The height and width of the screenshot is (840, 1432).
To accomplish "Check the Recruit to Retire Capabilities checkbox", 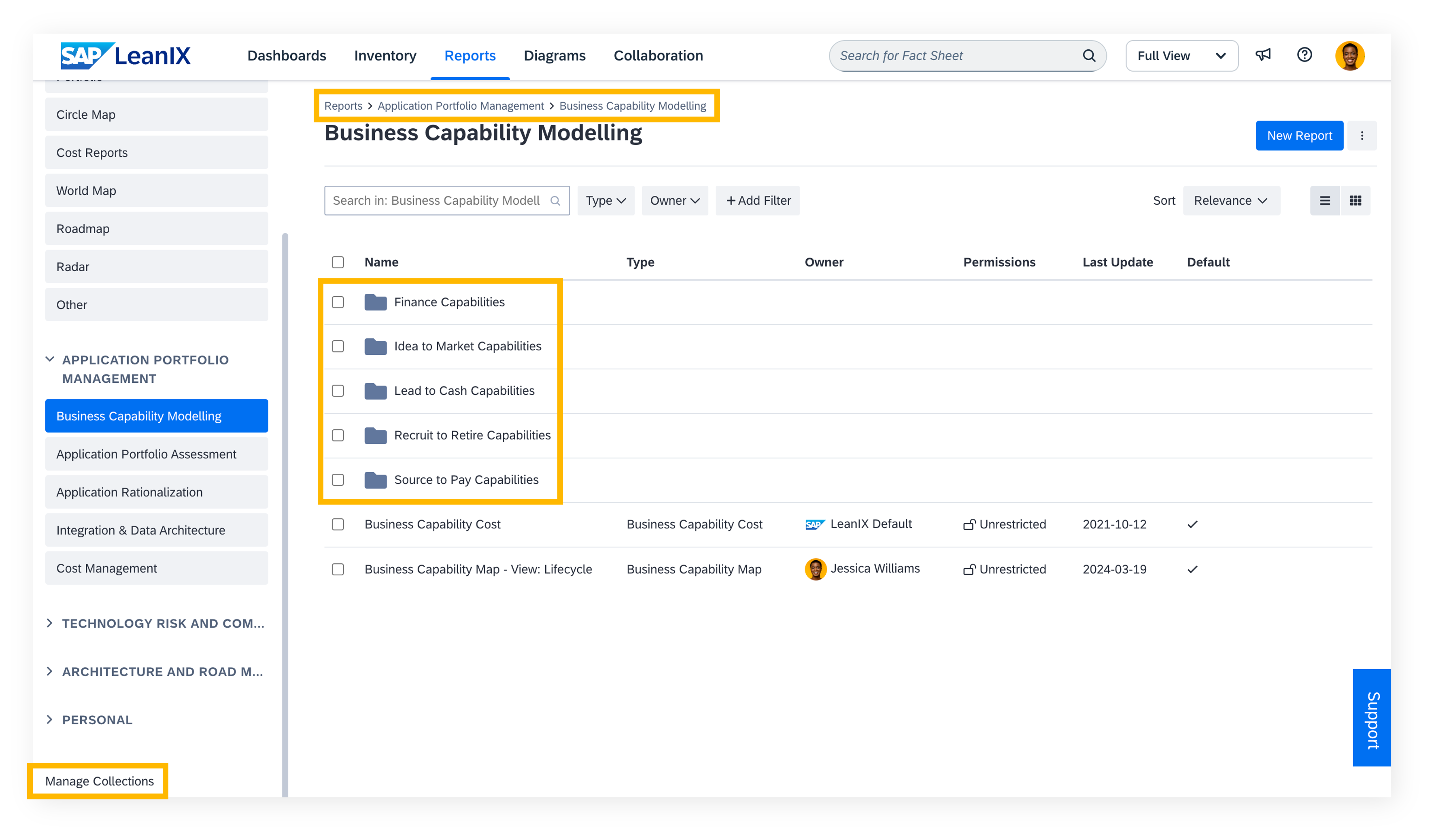I will click(338, 436).
